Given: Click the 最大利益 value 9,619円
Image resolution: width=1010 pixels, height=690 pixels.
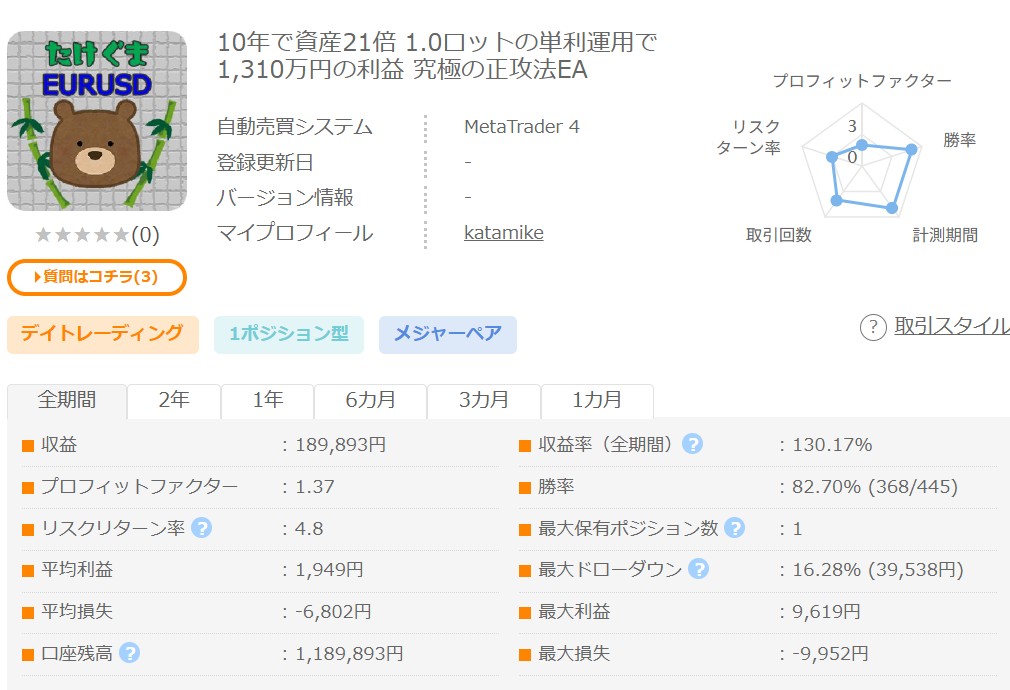Looking at the screenshot, I should pyautogui.click(x=826, y=612).
